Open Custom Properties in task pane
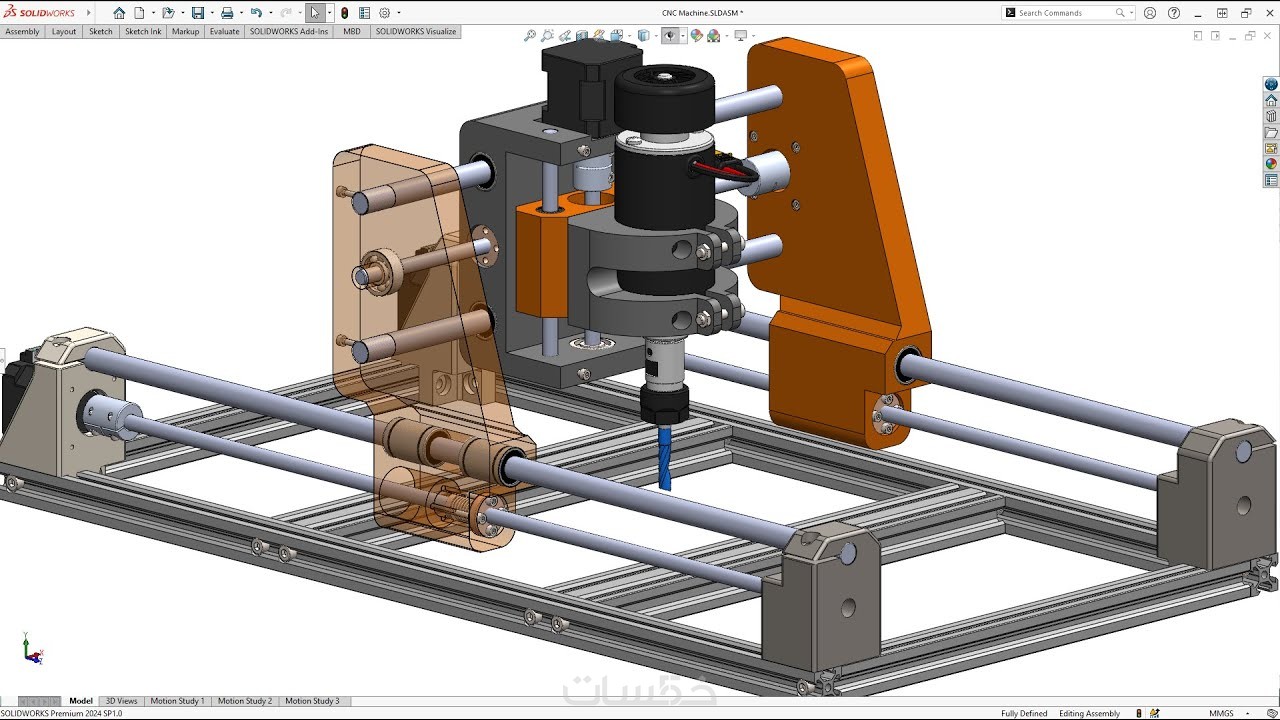Image resolution: width=1280 pixels, height=720 pixels. click(1271, 180)
